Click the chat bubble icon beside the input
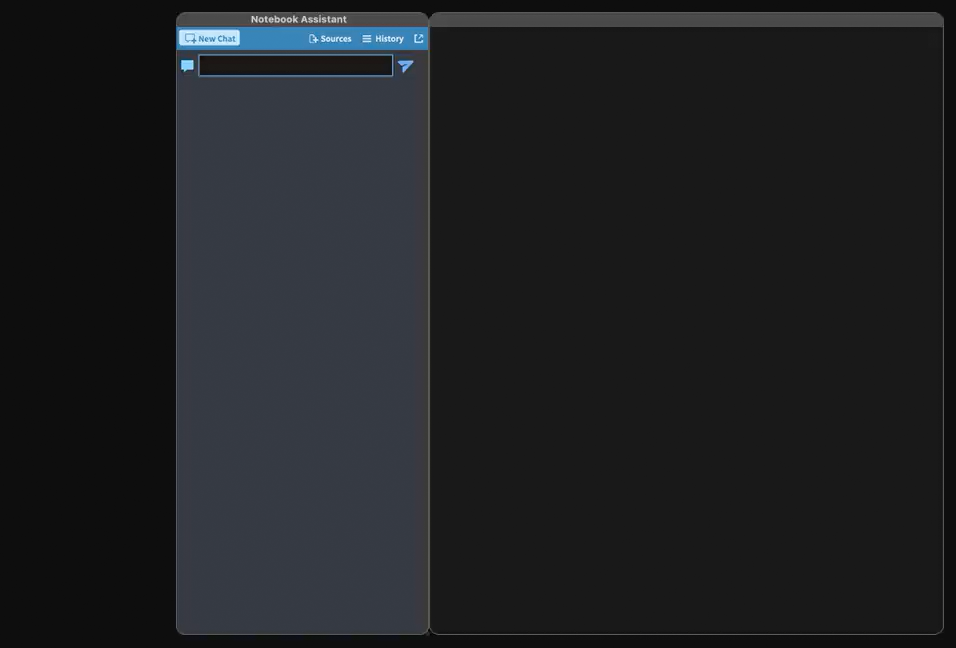The width and height of the screenshot is (956, 648). tap(187, 66)
